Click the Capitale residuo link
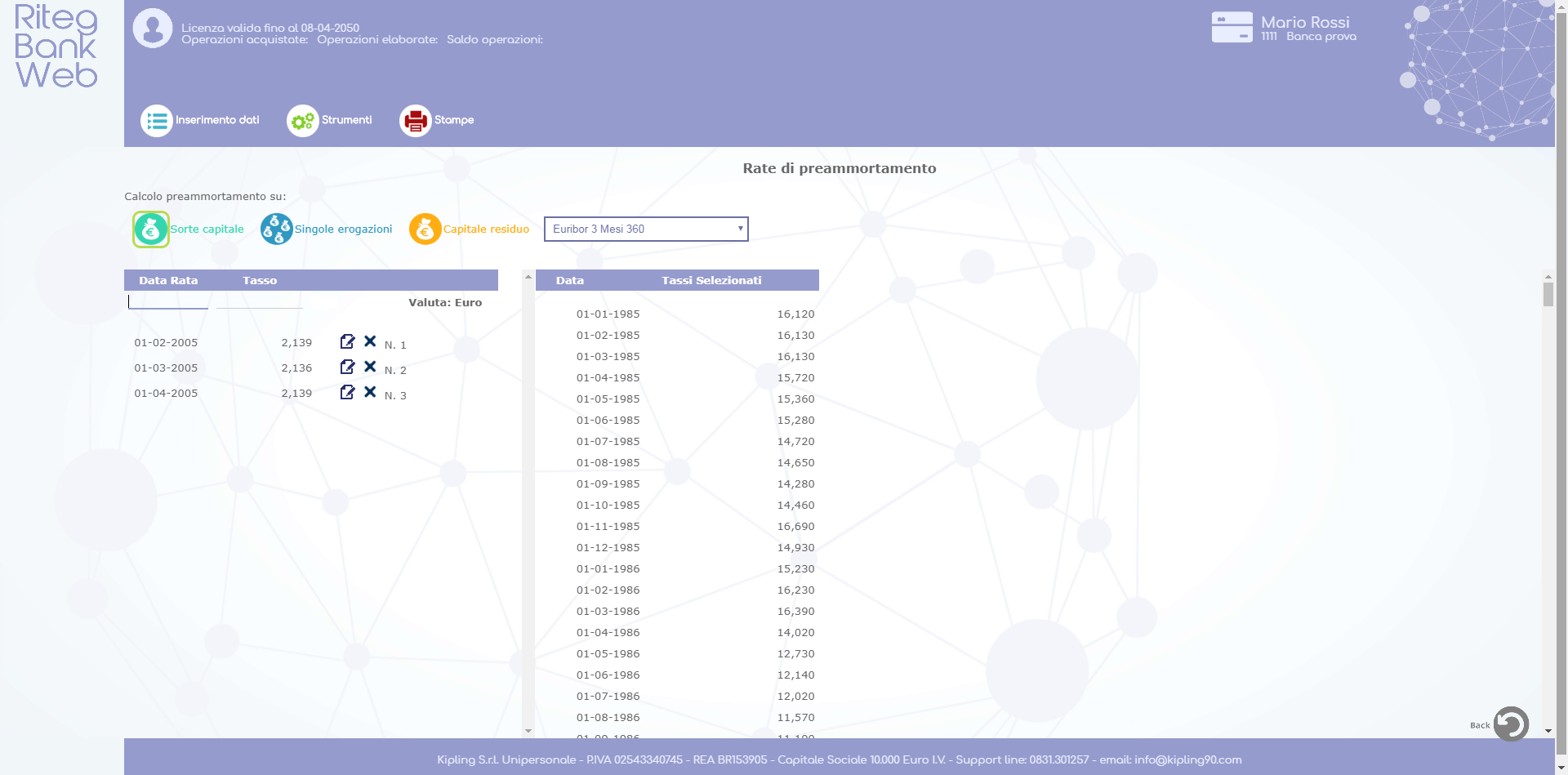1568x775 pixels. click(486, 229)
